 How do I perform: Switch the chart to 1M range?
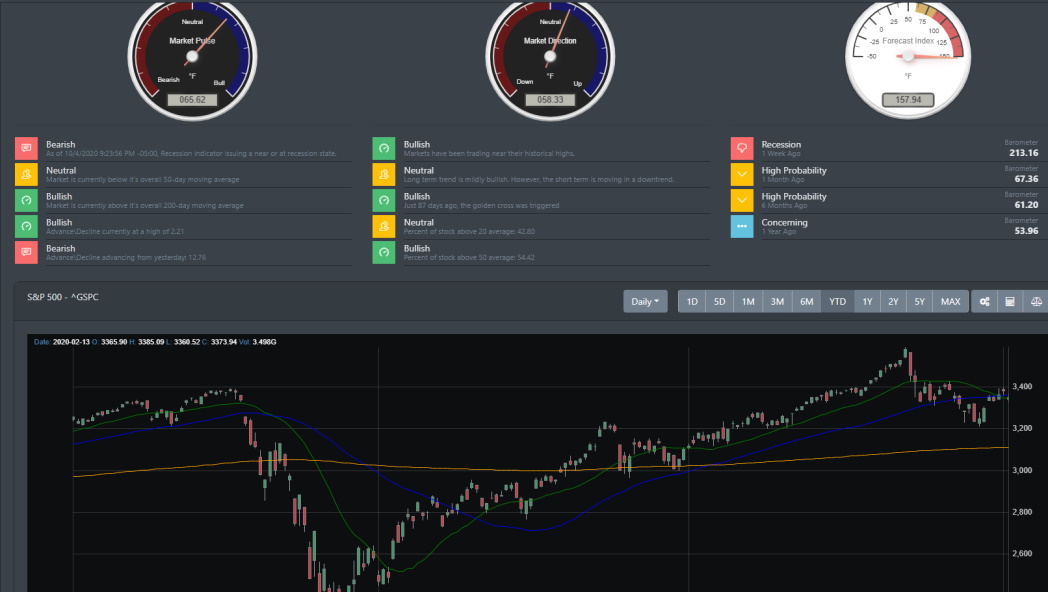pos(748,301)
